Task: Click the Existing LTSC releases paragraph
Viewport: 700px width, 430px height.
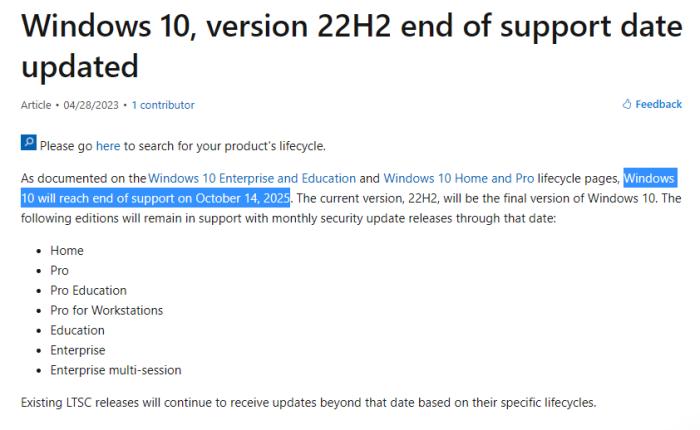Action: pyautogui.click(x=308, y=403)
